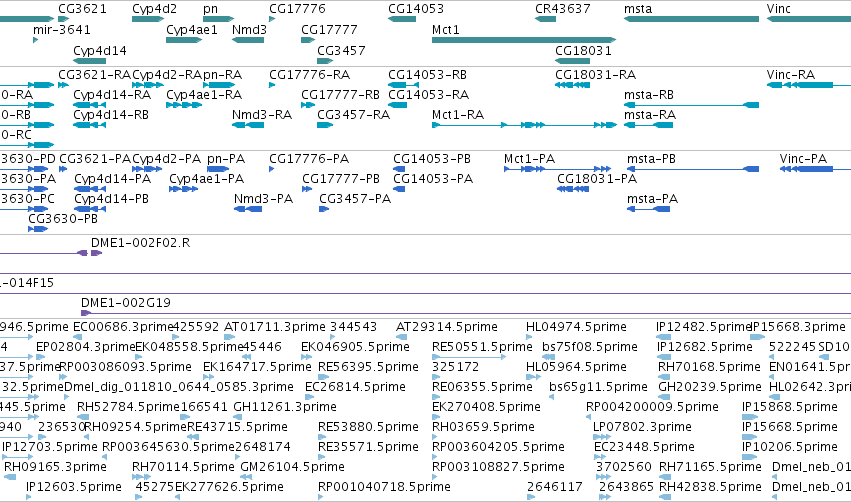851x502 pixels.
Task: Click the HL04974.5prime EST label
Action: point(576,327)
